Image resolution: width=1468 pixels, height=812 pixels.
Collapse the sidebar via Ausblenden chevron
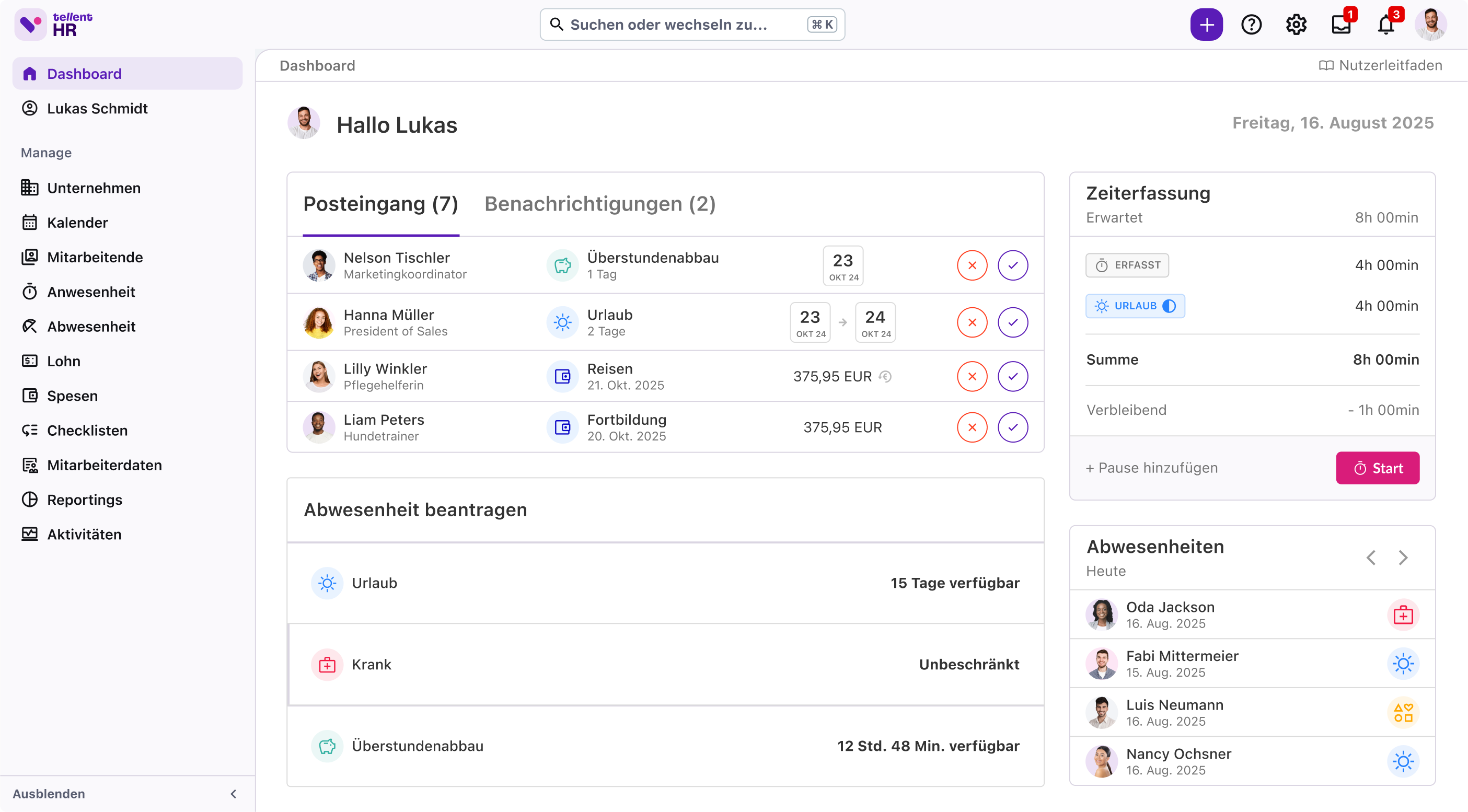pos(234,793)
